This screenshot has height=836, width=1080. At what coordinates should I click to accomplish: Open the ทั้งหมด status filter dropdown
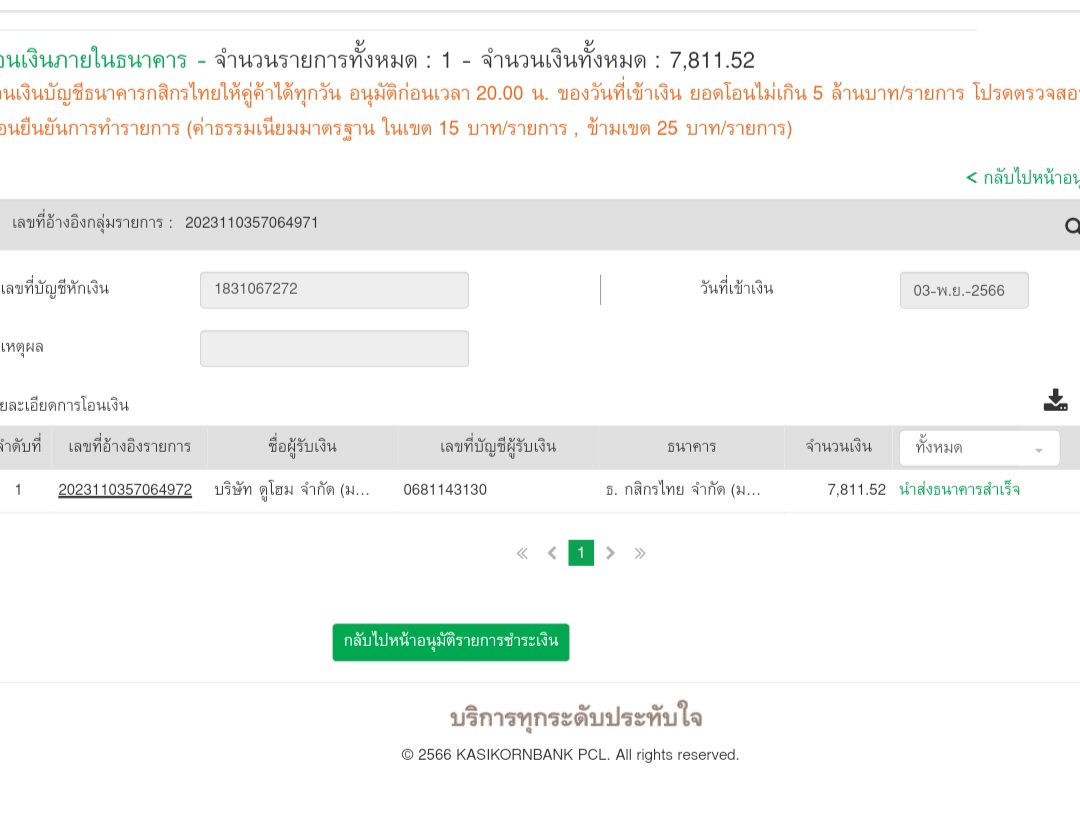979,448
